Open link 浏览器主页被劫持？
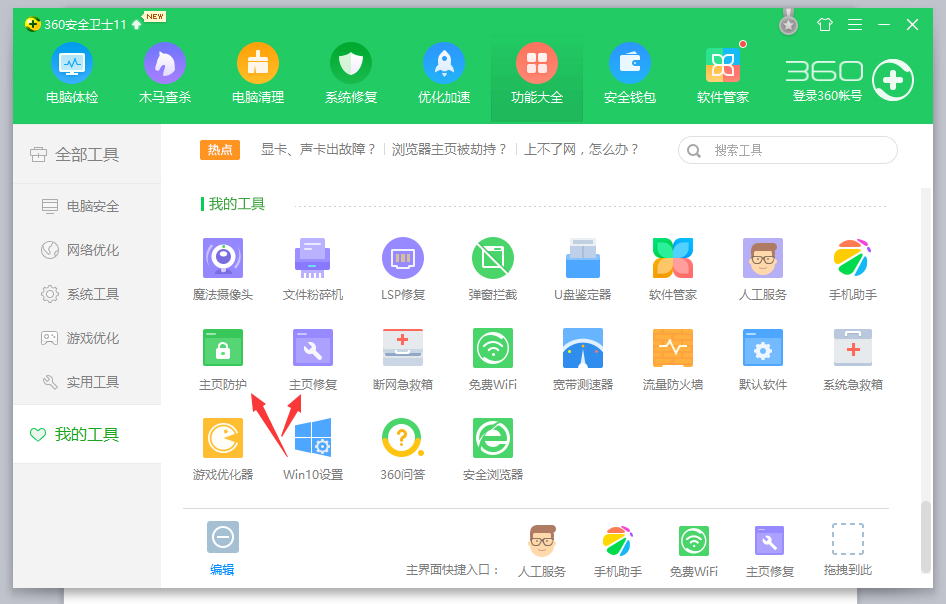 tap(449, 150)
